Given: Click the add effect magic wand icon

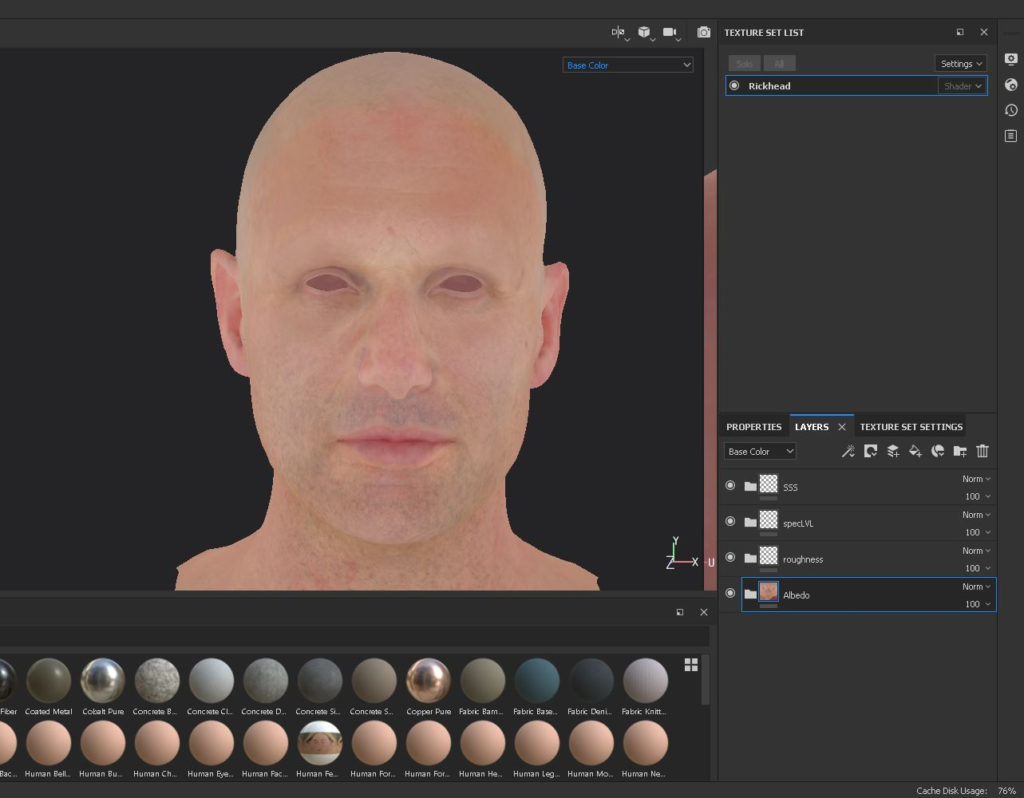Looking at the screenshot, I should [x=848, y=451].
